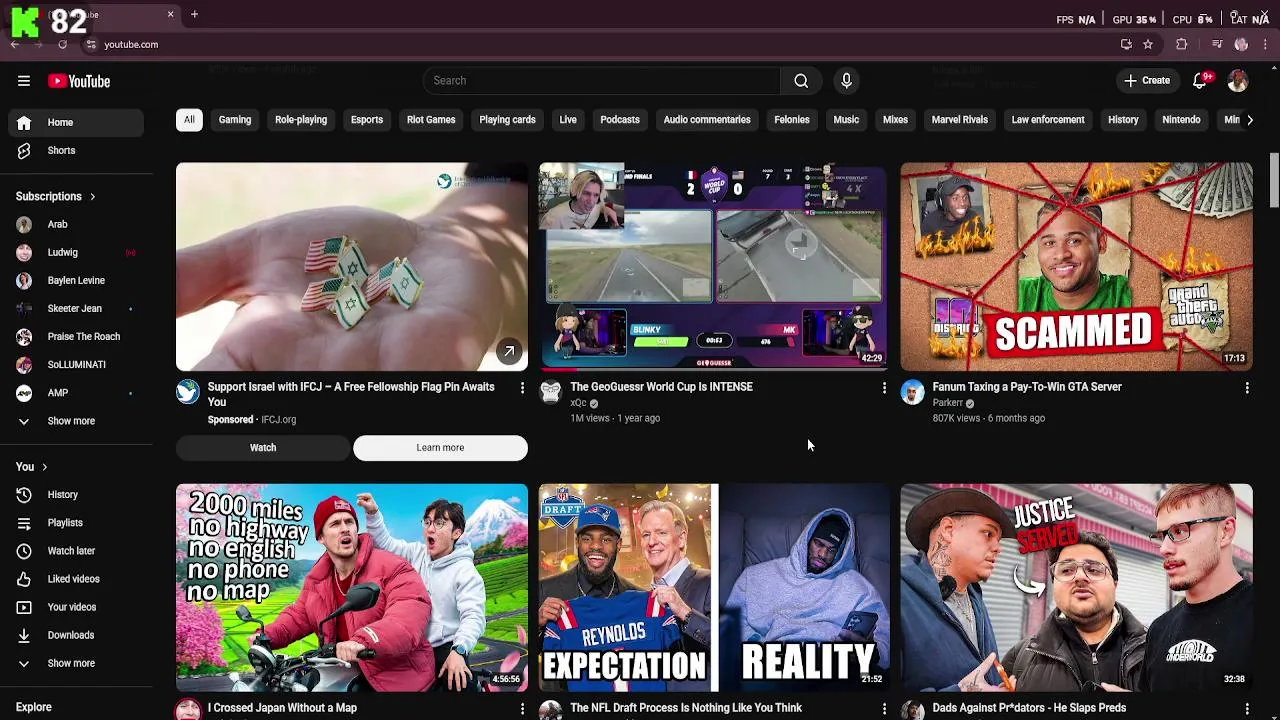Play the Japan motorcycle trip thumbnail
The image size is (1280, 720).
click(352, 588)
